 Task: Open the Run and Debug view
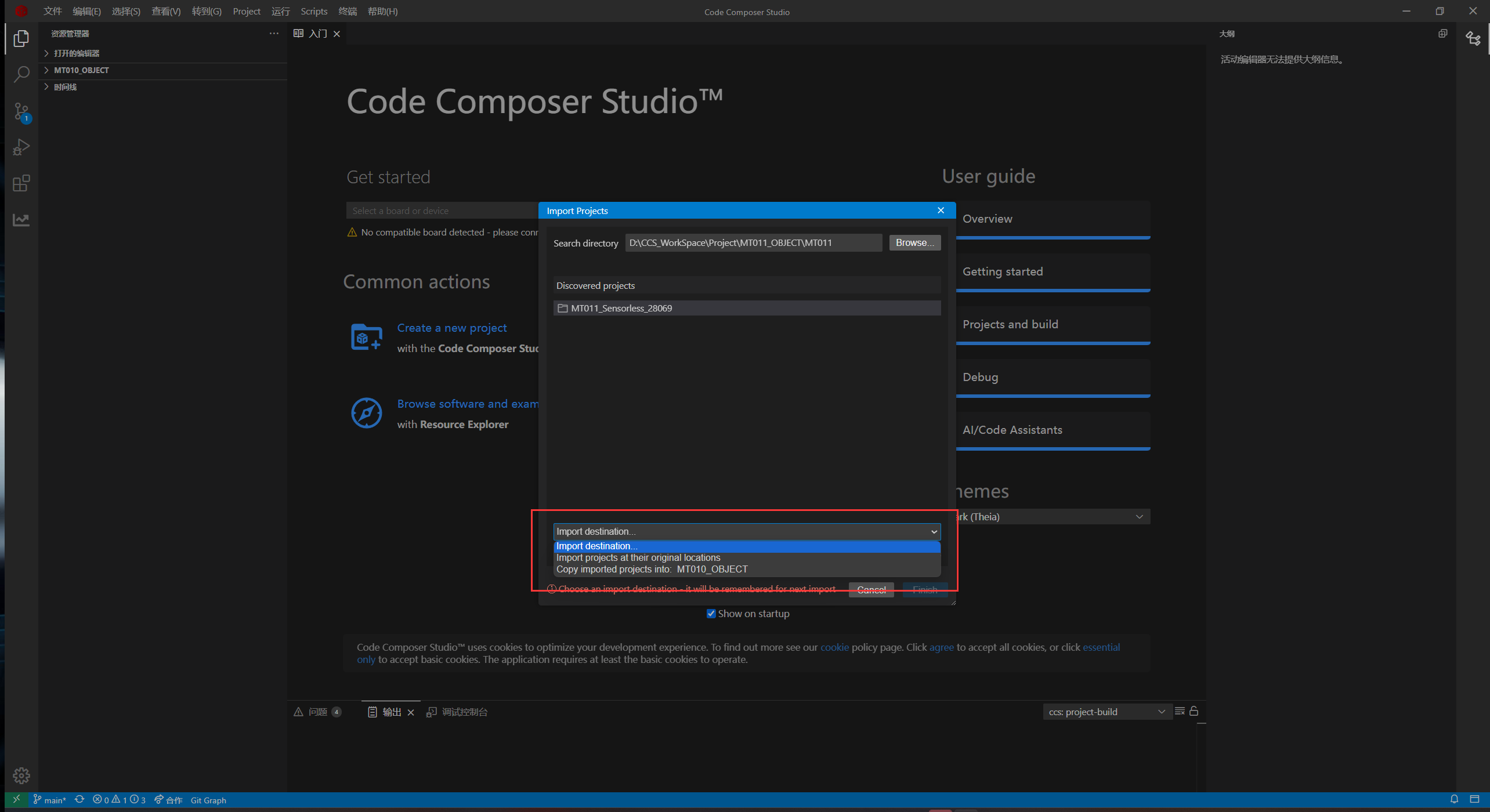[21, 147]
